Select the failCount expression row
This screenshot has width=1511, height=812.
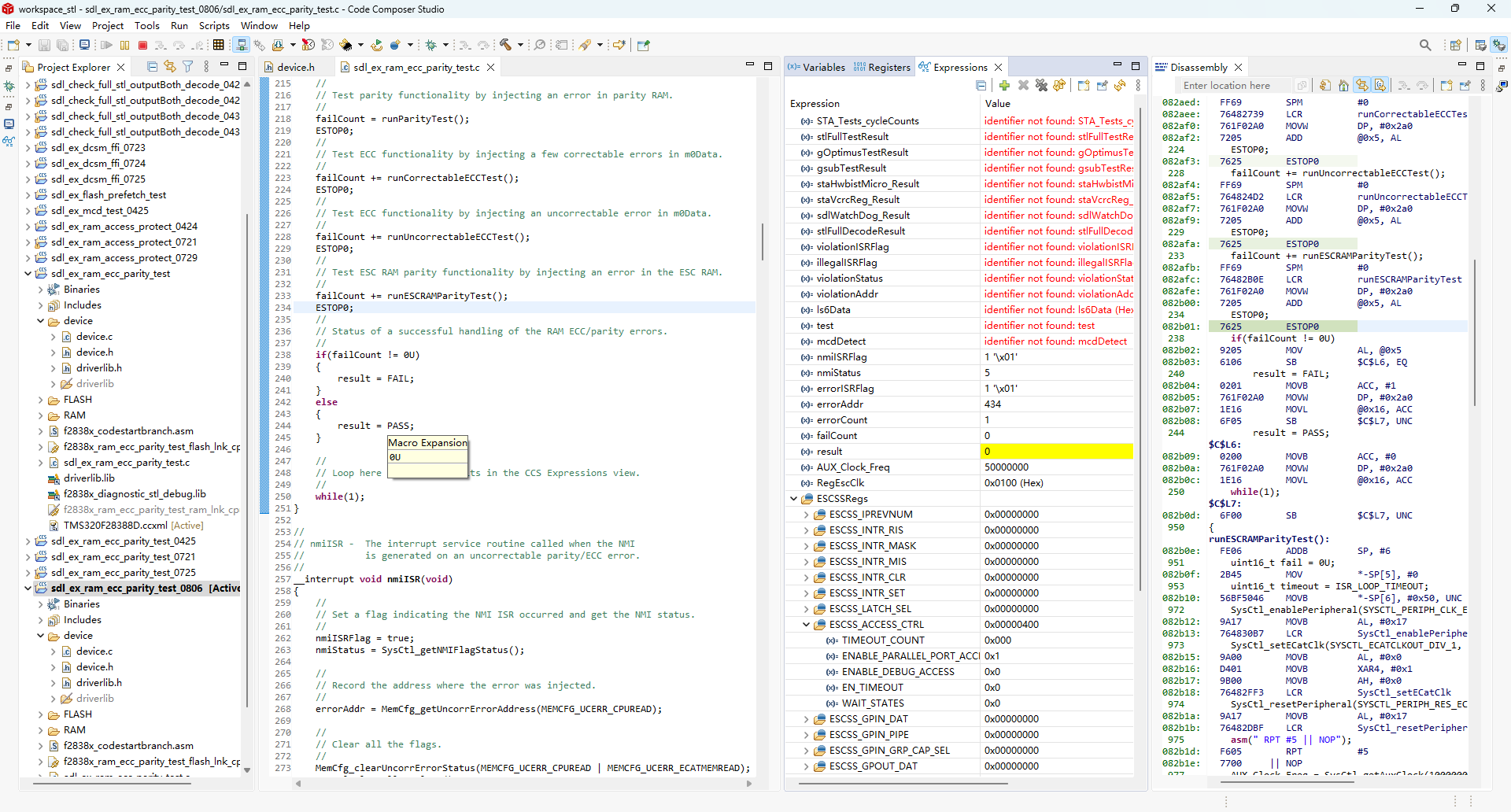click(960, 435)
